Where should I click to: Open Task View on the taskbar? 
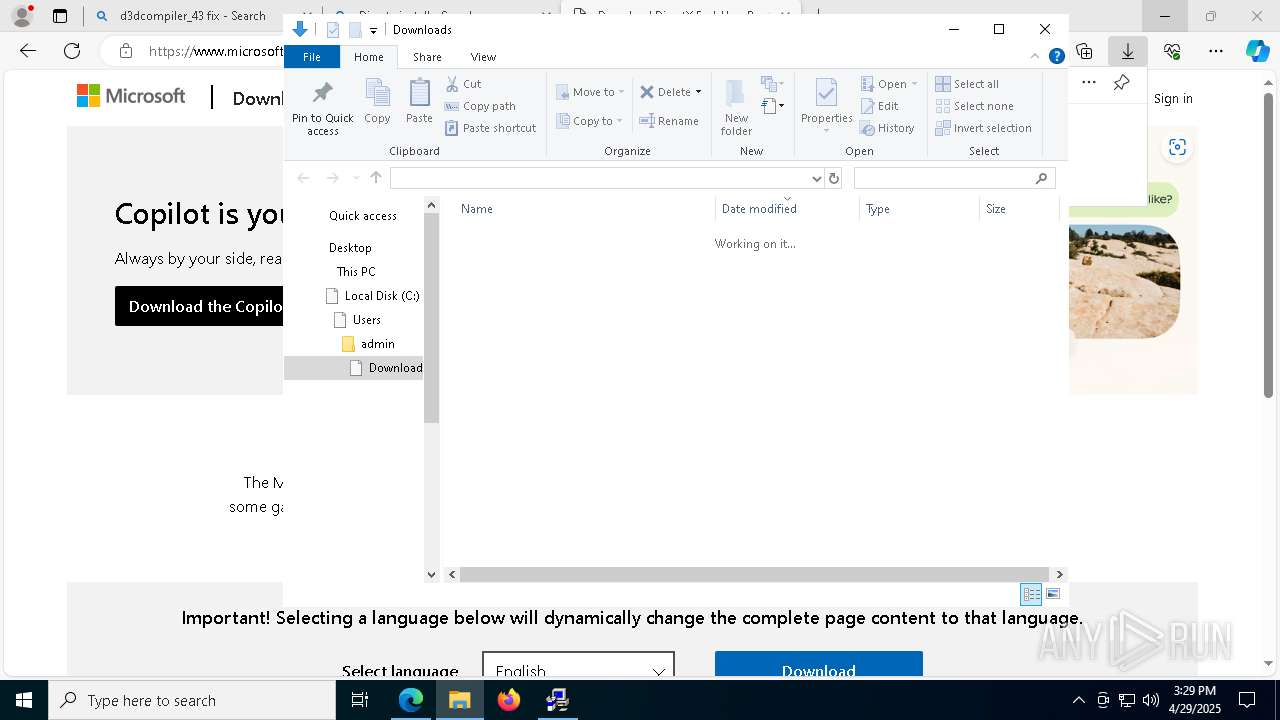(x=360, y=700)
